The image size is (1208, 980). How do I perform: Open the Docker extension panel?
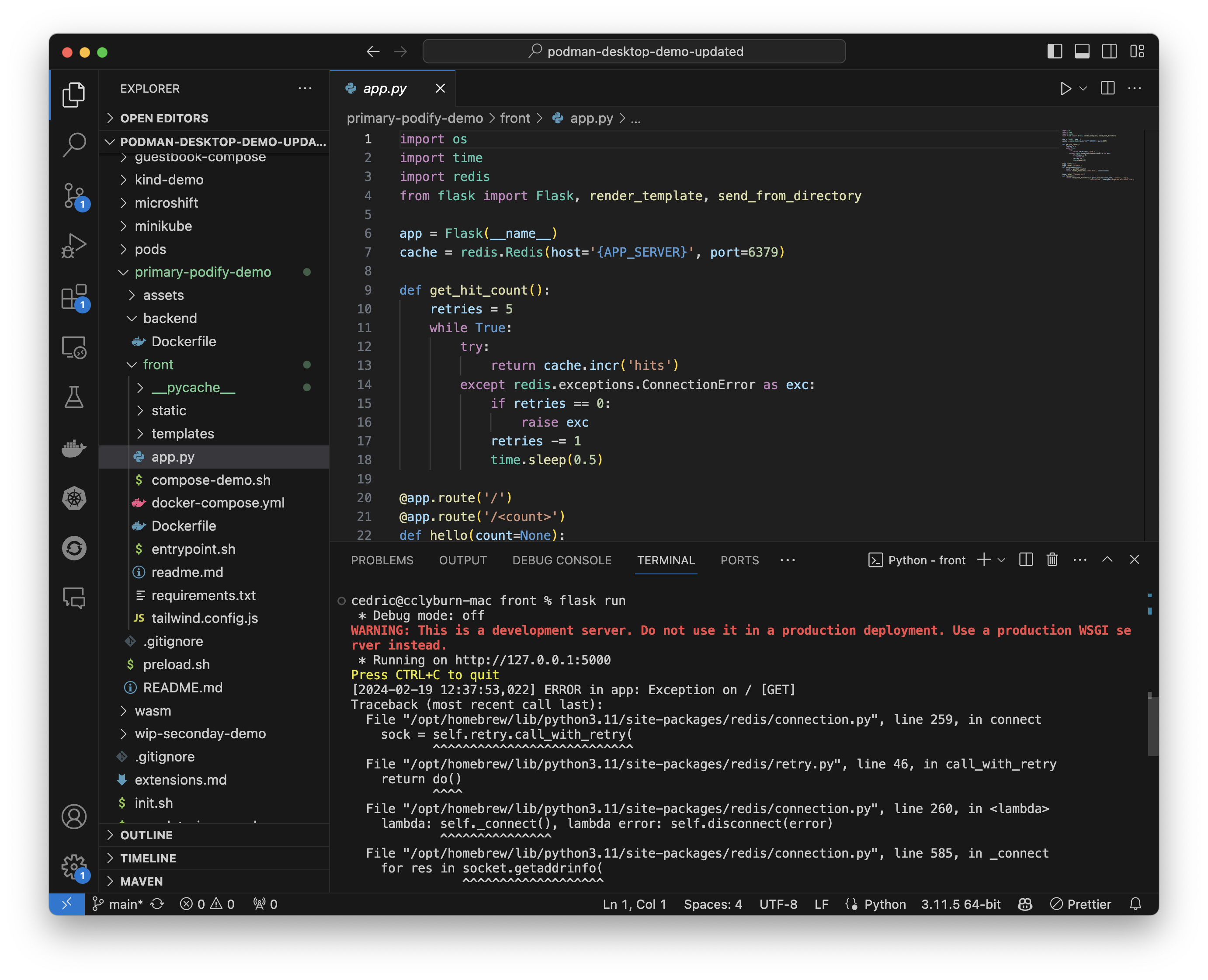[74, 448]
